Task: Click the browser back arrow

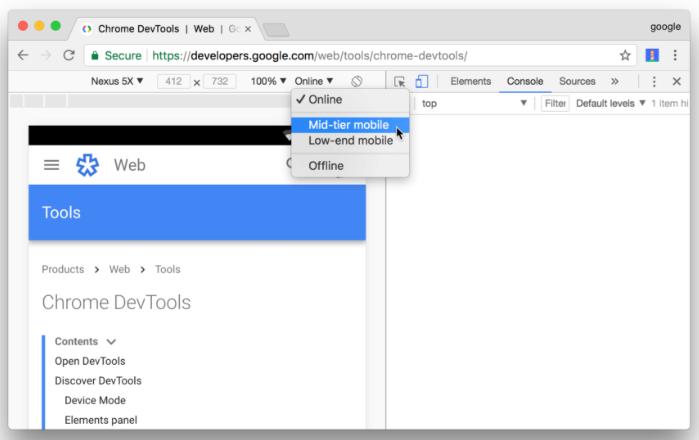Action: [x=23, y=55]
